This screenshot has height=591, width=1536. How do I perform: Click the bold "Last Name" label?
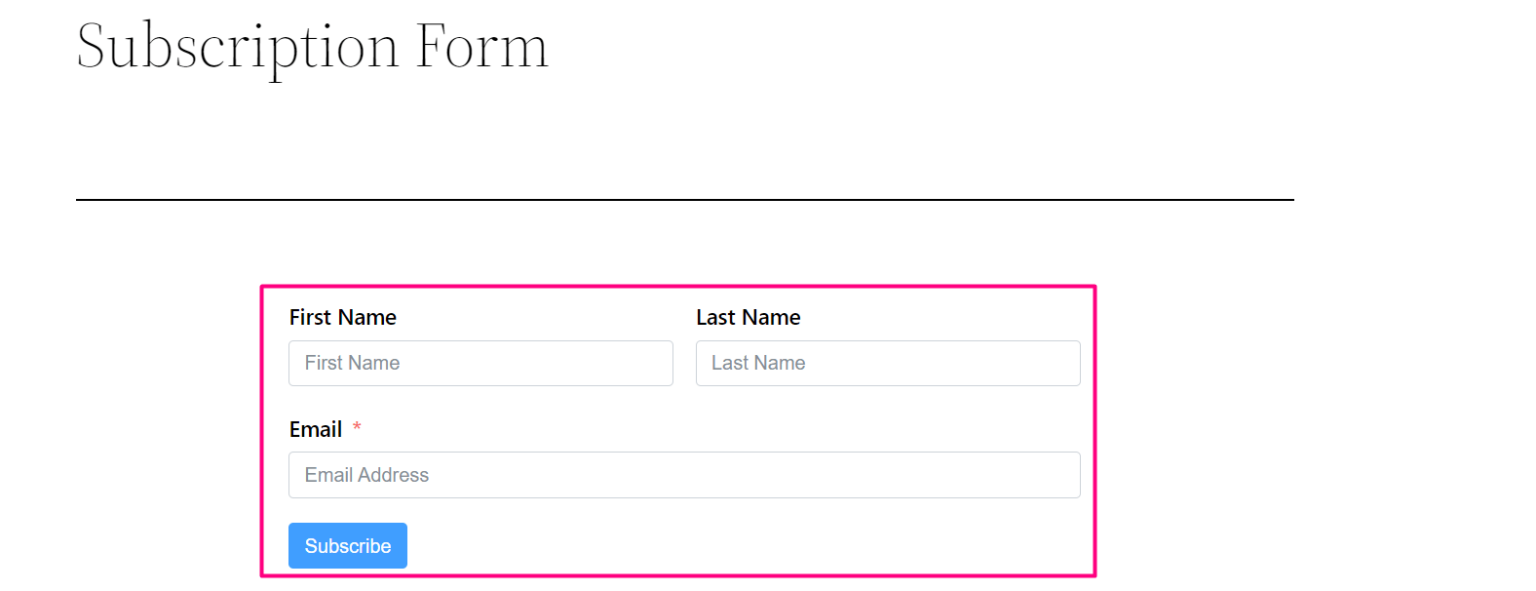point(748,318)
